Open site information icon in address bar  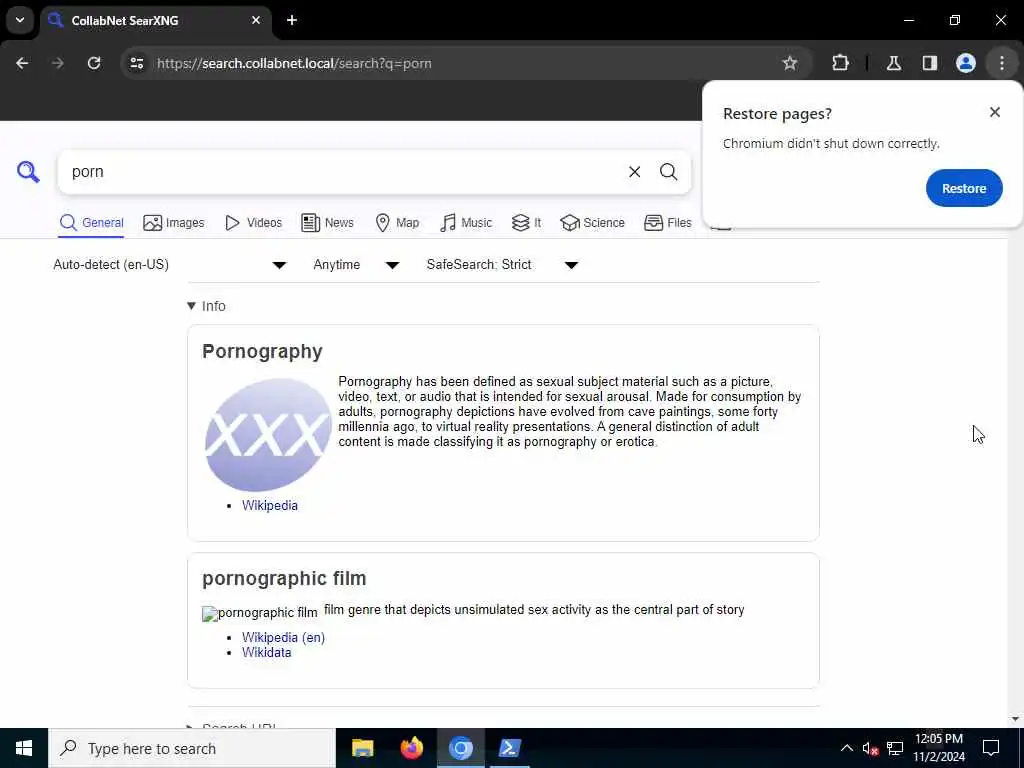click(x=136, y=63)
